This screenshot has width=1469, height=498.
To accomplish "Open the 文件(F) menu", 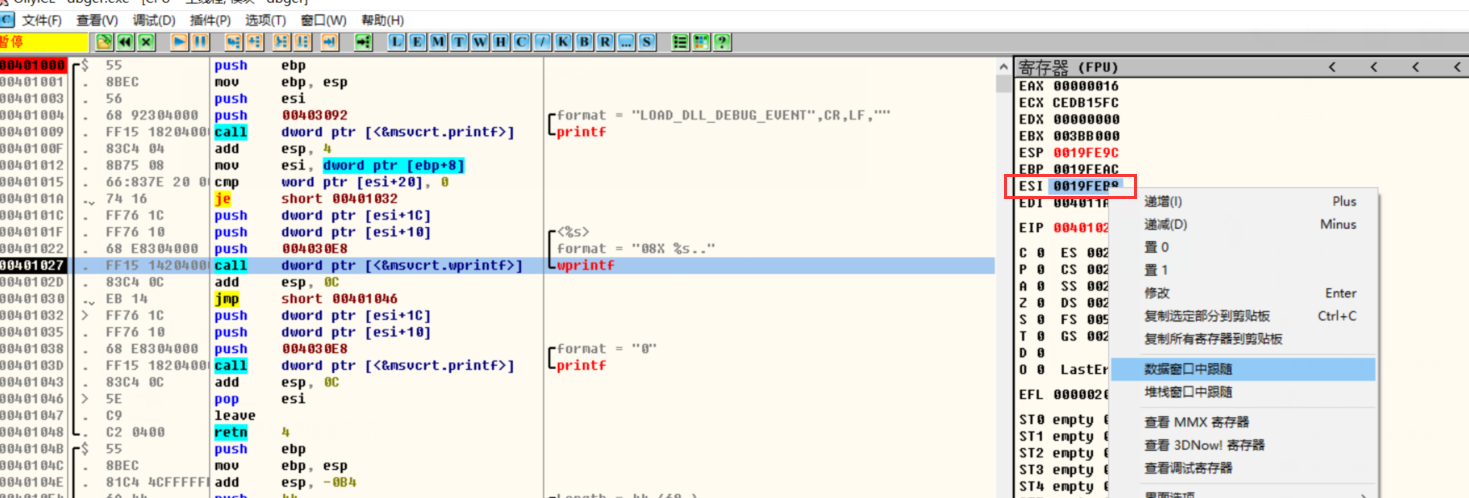I will pyautogui.click(x=41, y=20).
